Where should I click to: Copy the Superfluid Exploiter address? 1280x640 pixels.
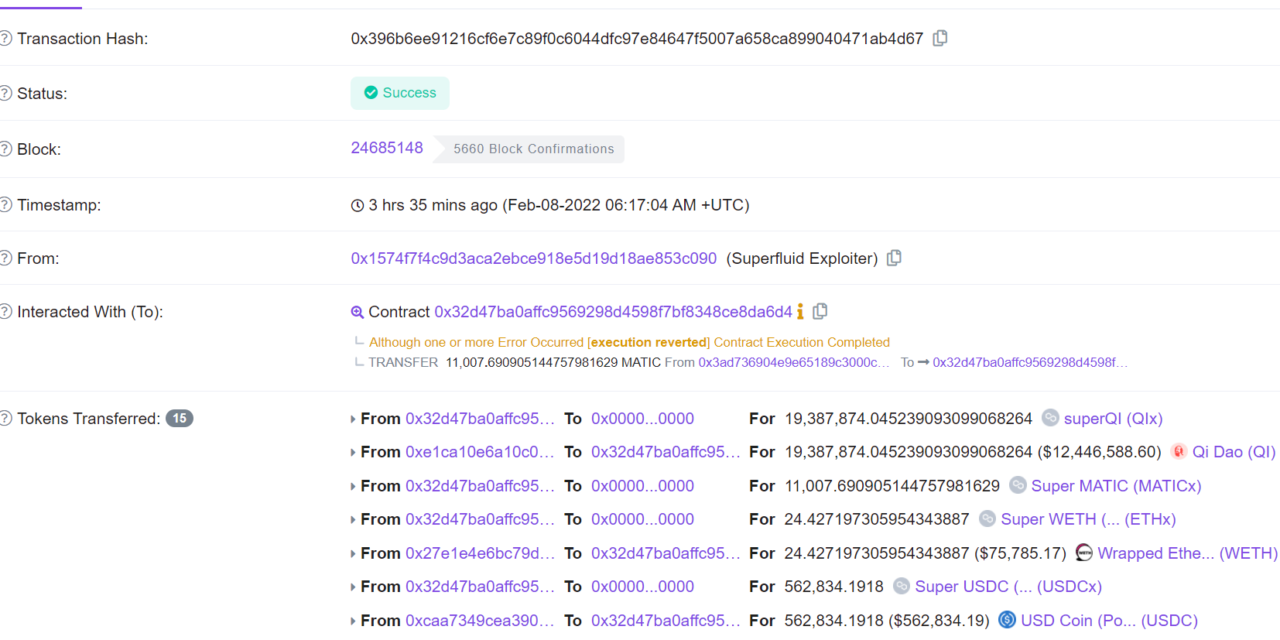coord(893,257)
